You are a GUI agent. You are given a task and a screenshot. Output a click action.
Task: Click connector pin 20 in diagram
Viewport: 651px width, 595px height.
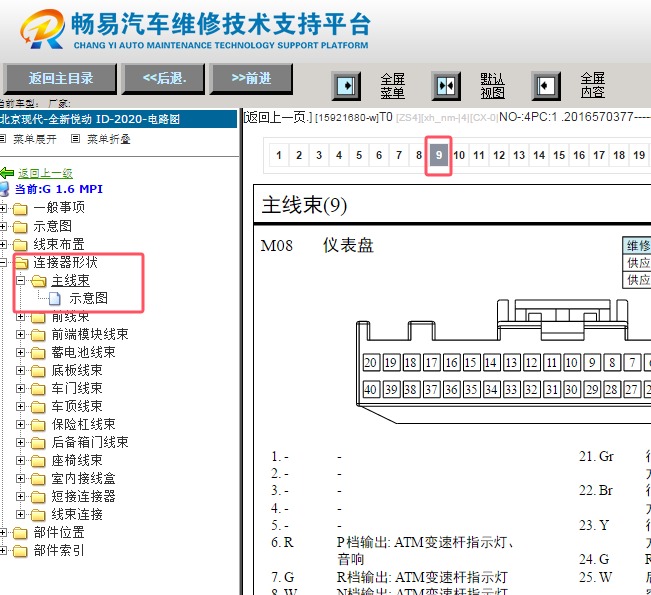tap(370, 362)
